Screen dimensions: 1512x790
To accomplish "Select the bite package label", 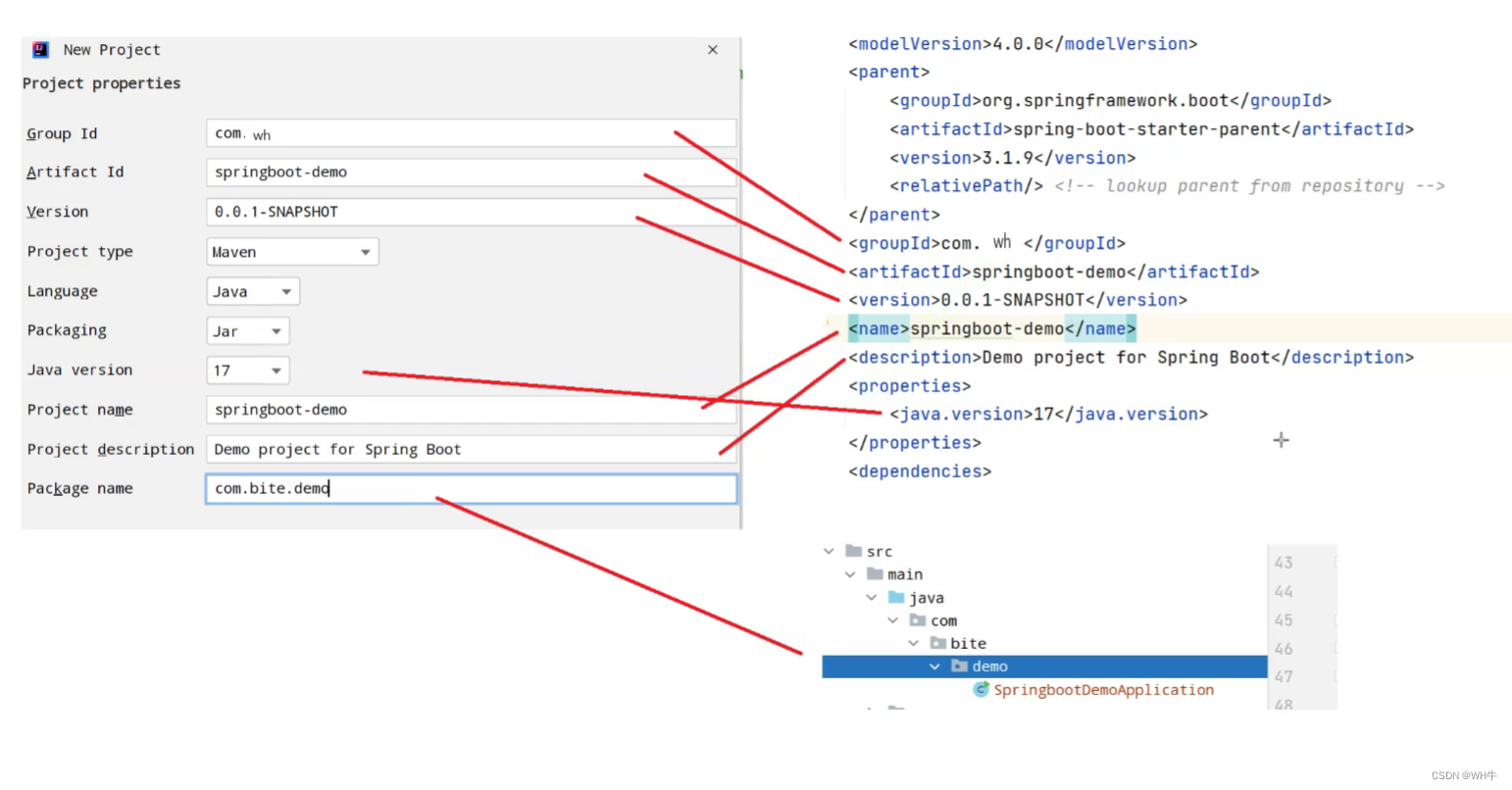I will [x=968, y=644].
